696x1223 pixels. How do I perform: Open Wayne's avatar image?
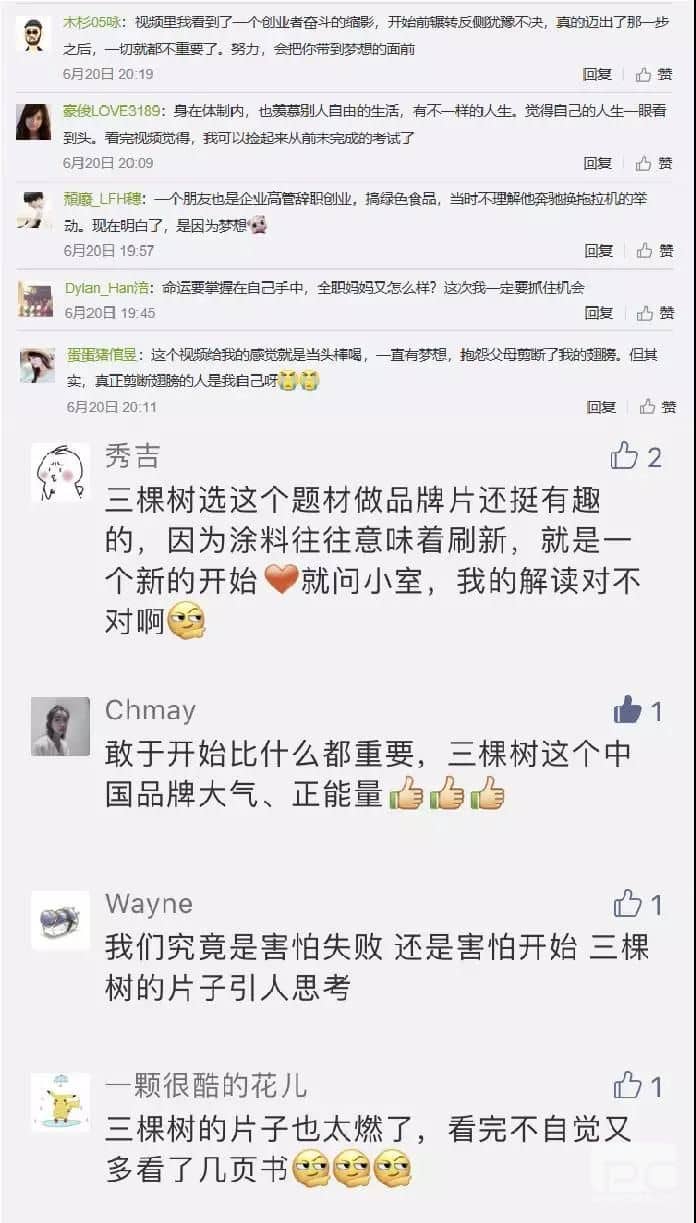tap(60, 920)
